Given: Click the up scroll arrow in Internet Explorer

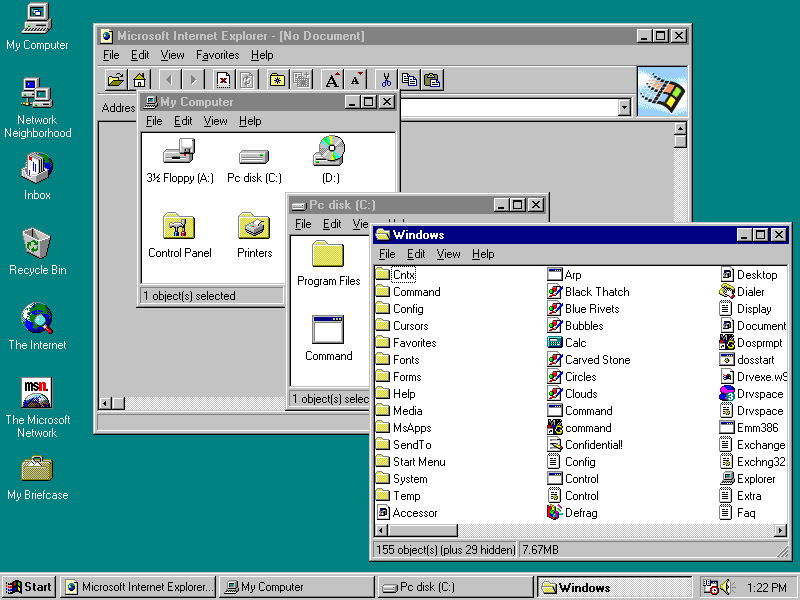Looking at the screenshot, I should 680,128.
